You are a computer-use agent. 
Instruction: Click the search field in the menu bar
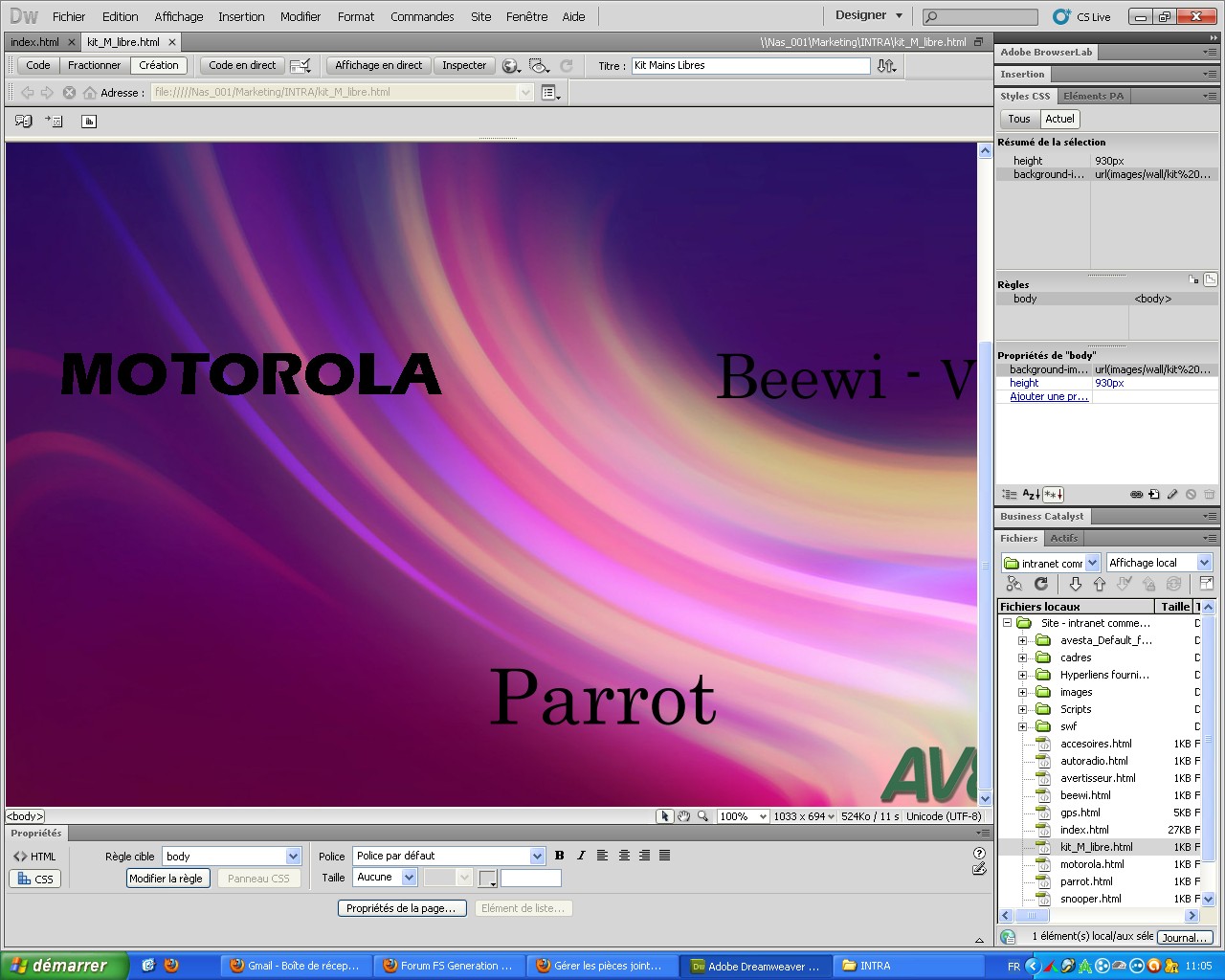click(x=981, y=16)
